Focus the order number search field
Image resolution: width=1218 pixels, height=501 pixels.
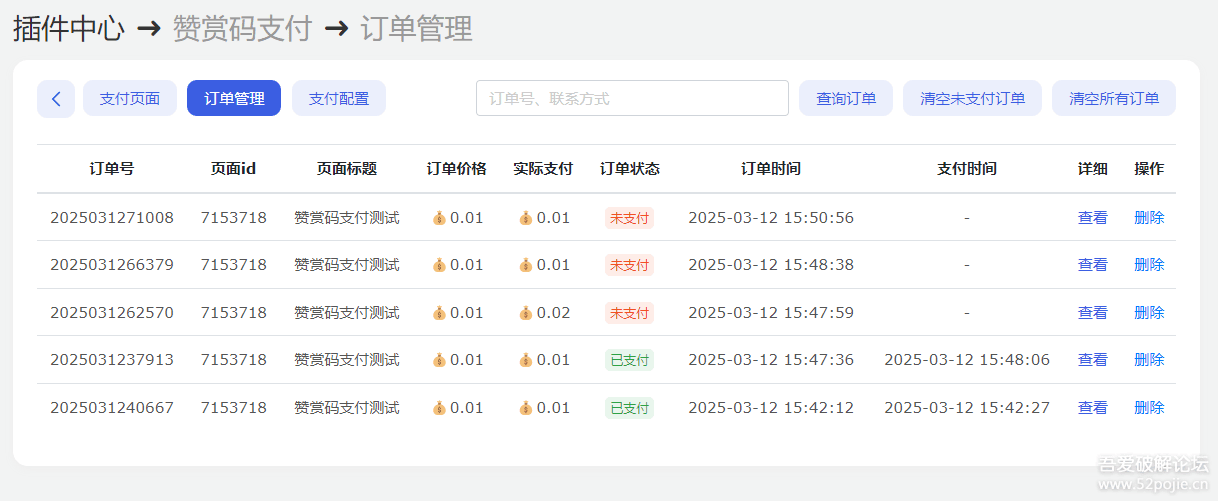(632, 99)
